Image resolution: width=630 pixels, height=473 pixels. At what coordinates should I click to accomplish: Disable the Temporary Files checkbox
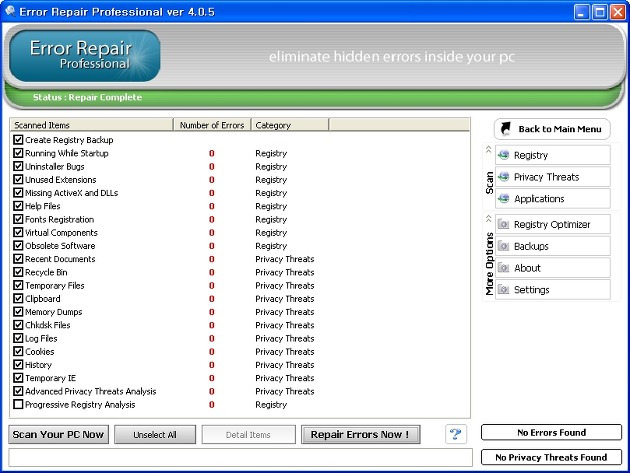pos(18,285)
